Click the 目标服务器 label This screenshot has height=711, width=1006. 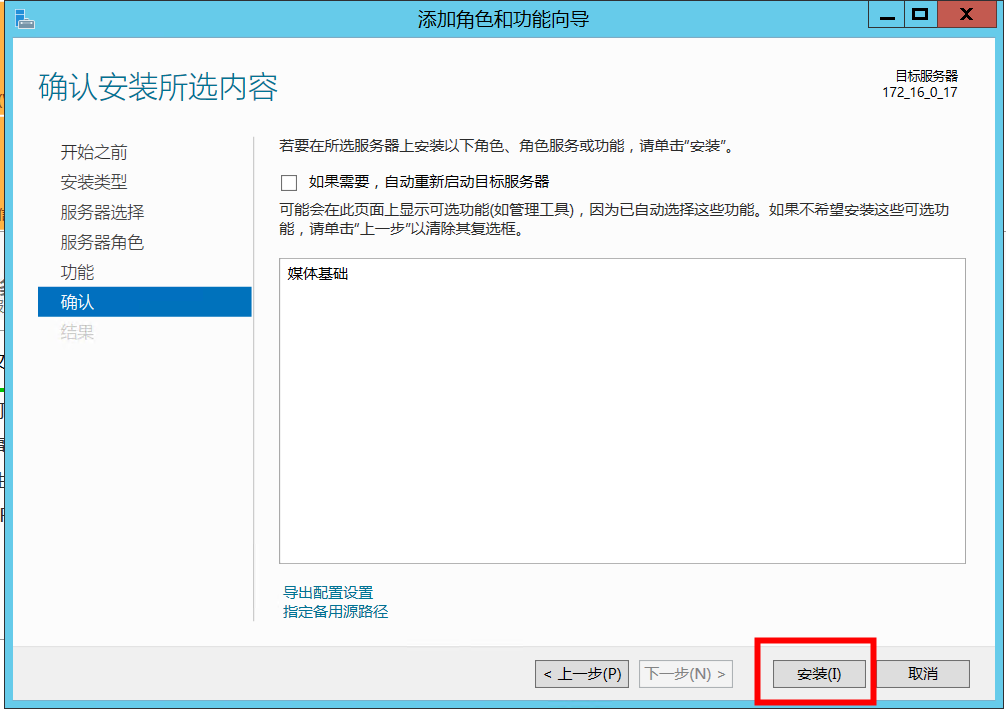(x=926, y=76)
